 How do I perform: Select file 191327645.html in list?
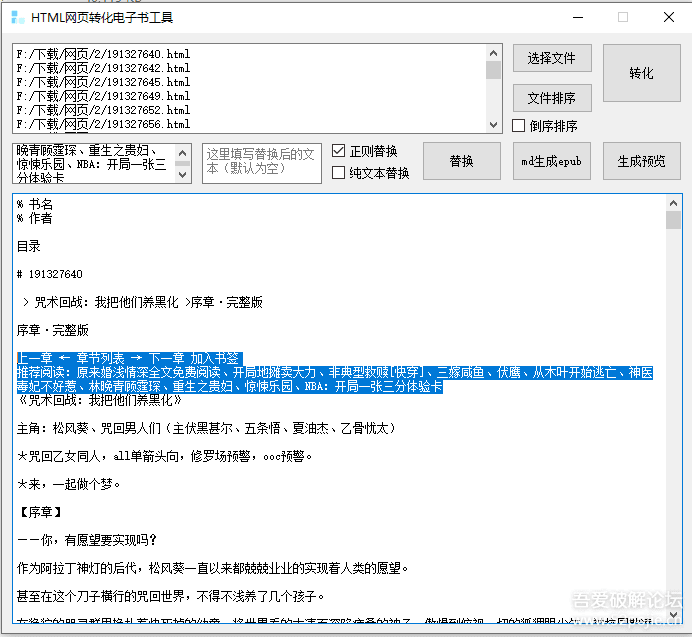[x=103, y=82]
